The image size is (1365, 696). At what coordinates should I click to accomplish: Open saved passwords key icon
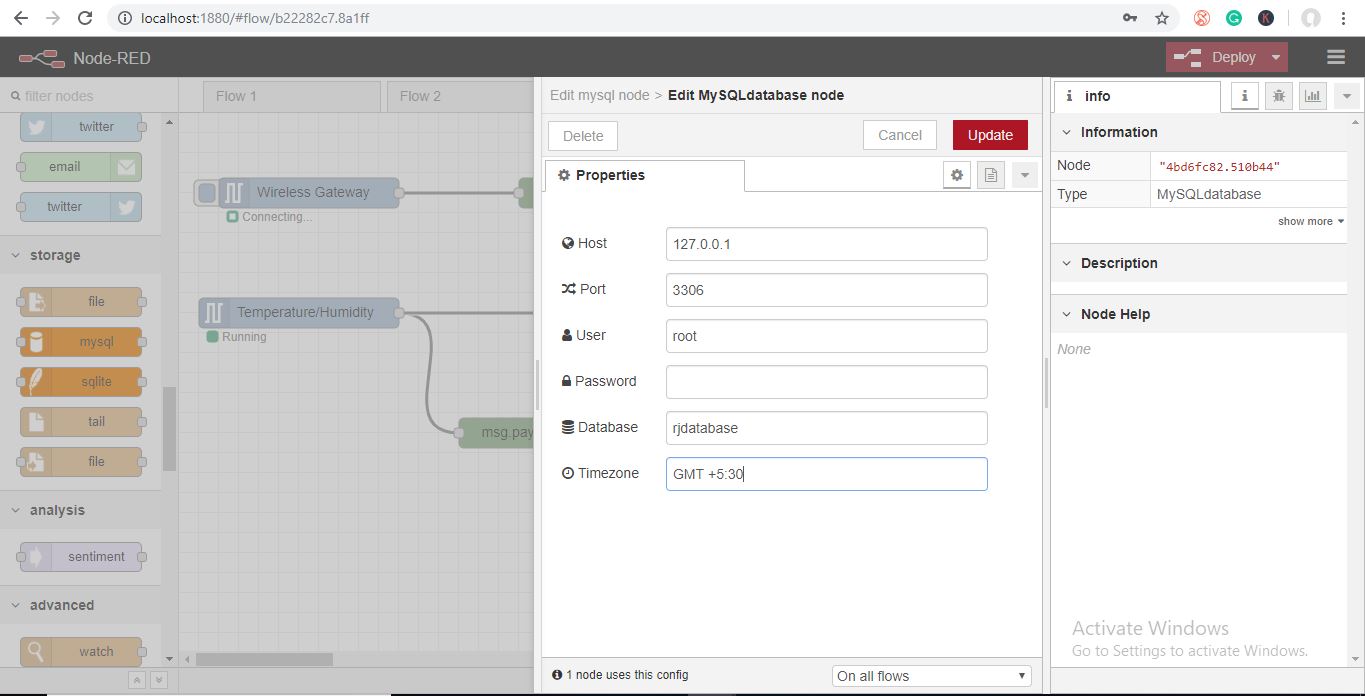click(x=1130, y=18)
